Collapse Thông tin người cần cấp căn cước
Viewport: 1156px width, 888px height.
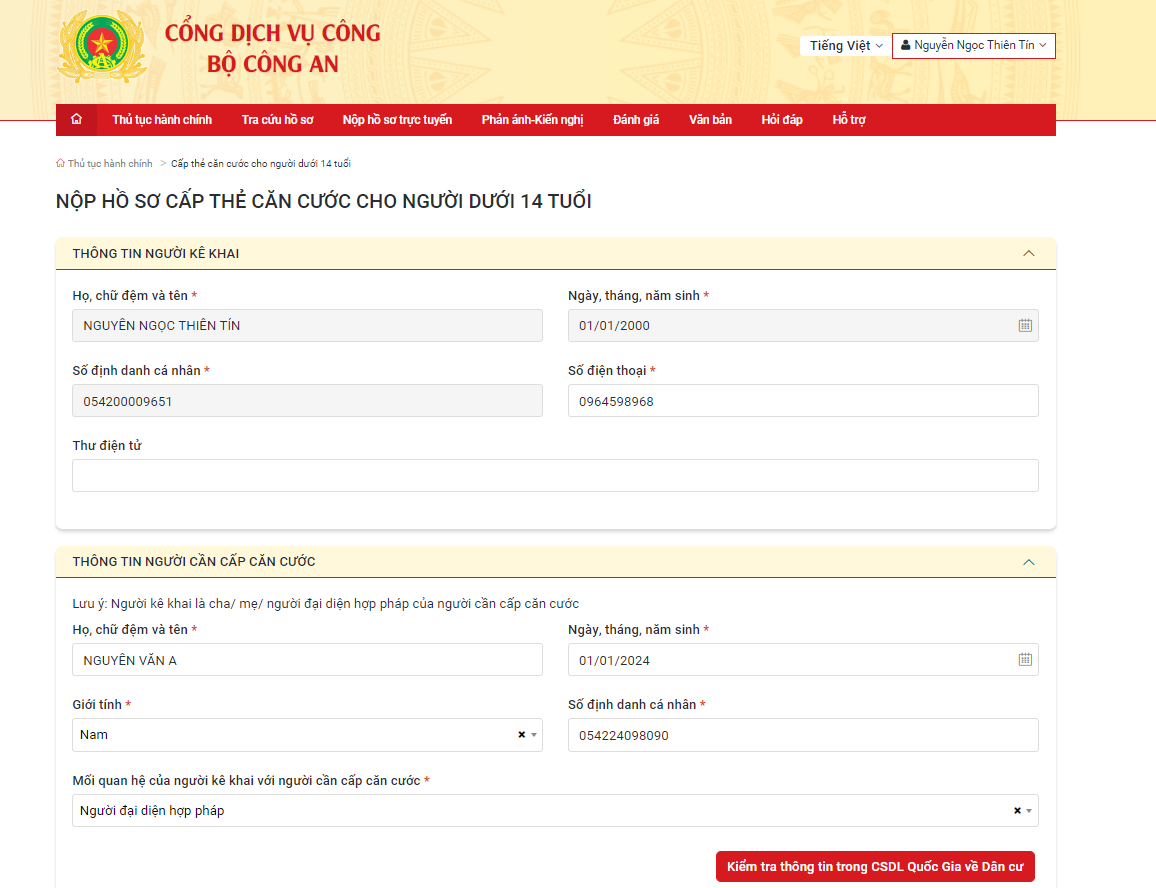[1028, 562]
